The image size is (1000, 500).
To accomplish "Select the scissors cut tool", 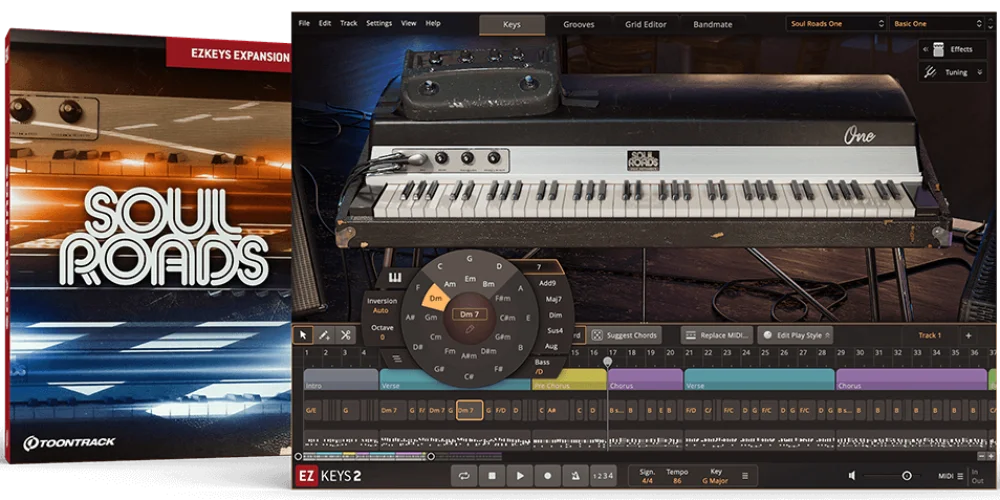I will pos(346,335).
